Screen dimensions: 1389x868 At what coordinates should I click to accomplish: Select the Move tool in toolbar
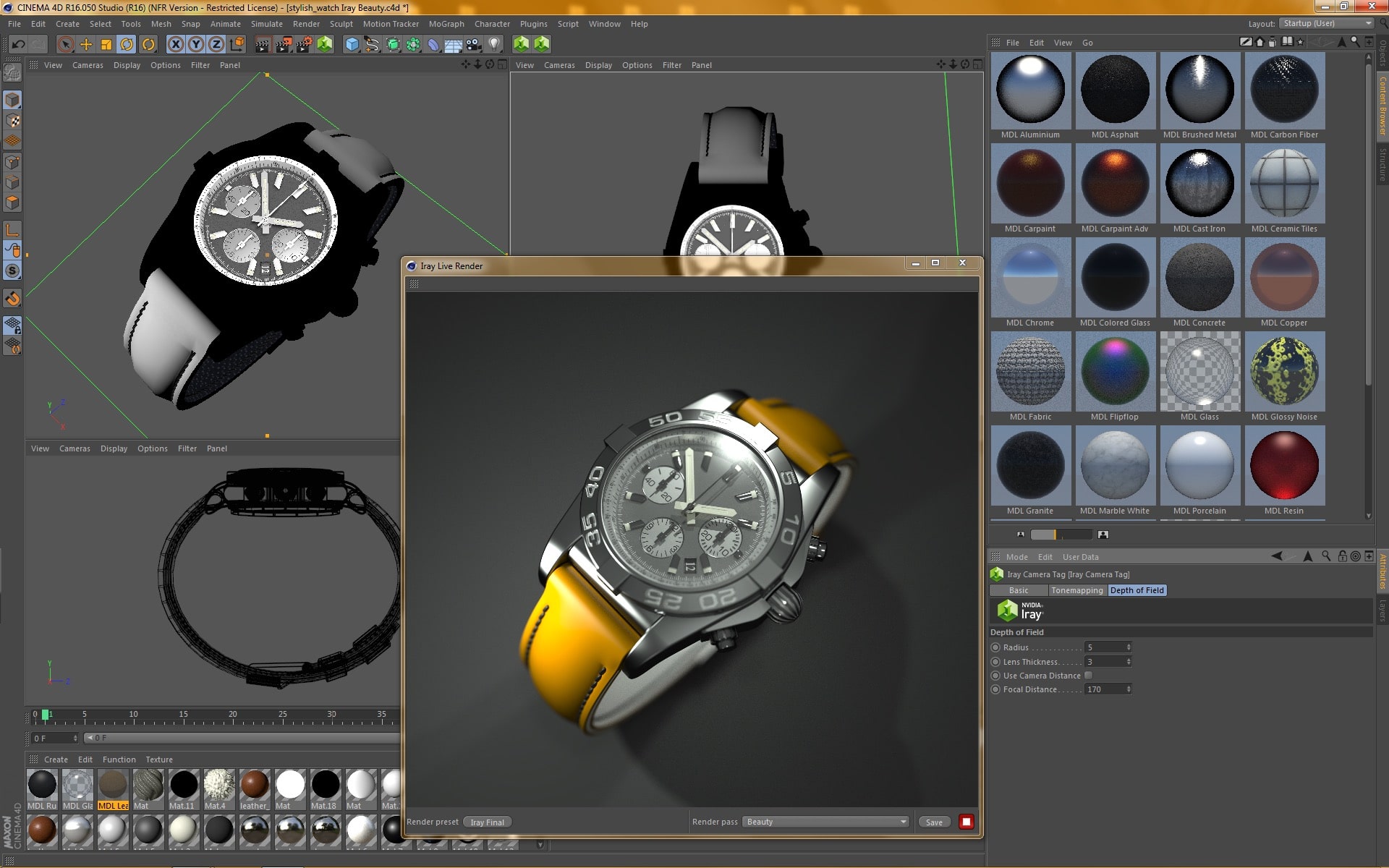tap(86, 45)
